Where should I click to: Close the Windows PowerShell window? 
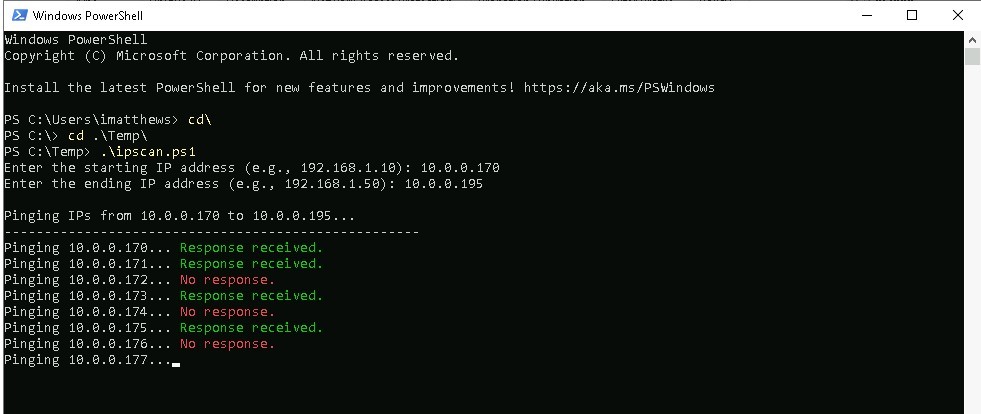[957, 15]
